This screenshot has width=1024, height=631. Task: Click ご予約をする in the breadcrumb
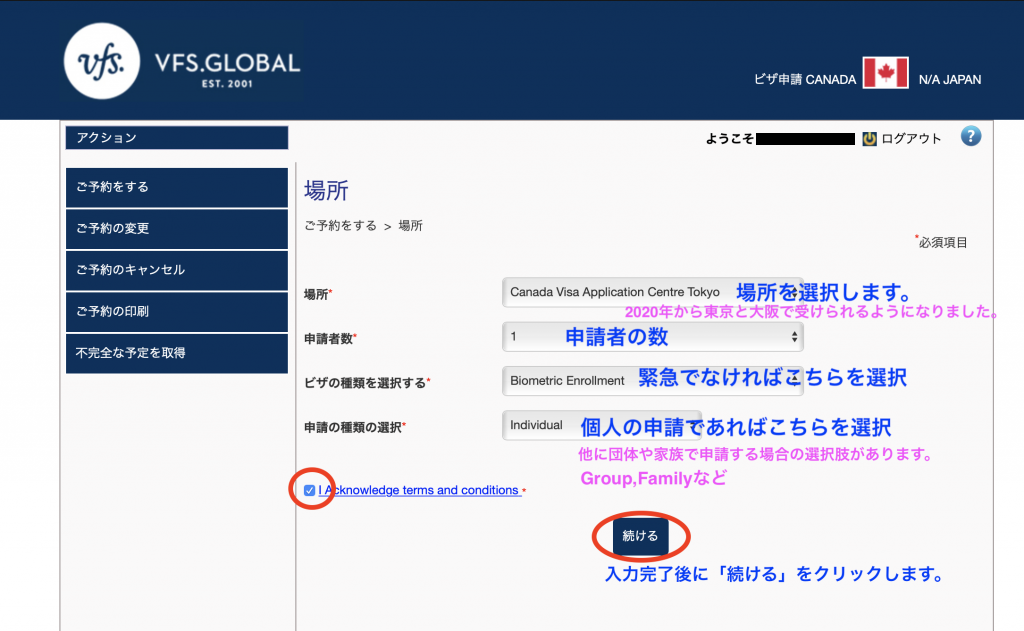pyautogui.click(x=340, y=226)
